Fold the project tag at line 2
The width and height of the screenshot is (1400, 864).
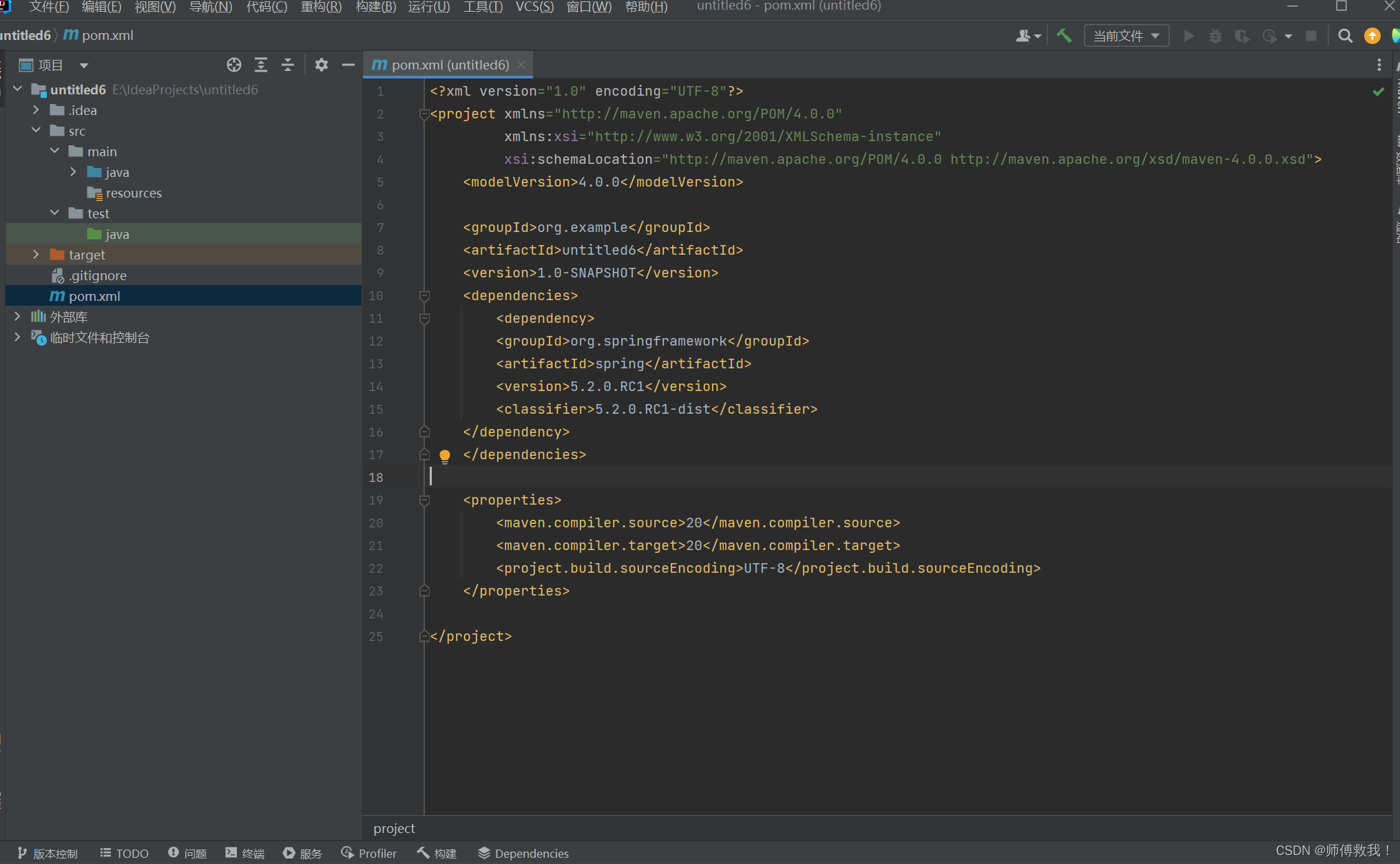pyautogui.click(x=424, y=114)
